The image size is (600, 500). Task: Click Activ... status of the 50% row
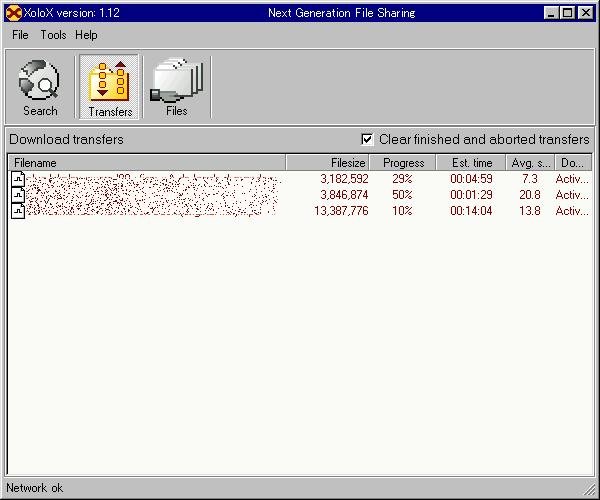[x=572, y=195]
